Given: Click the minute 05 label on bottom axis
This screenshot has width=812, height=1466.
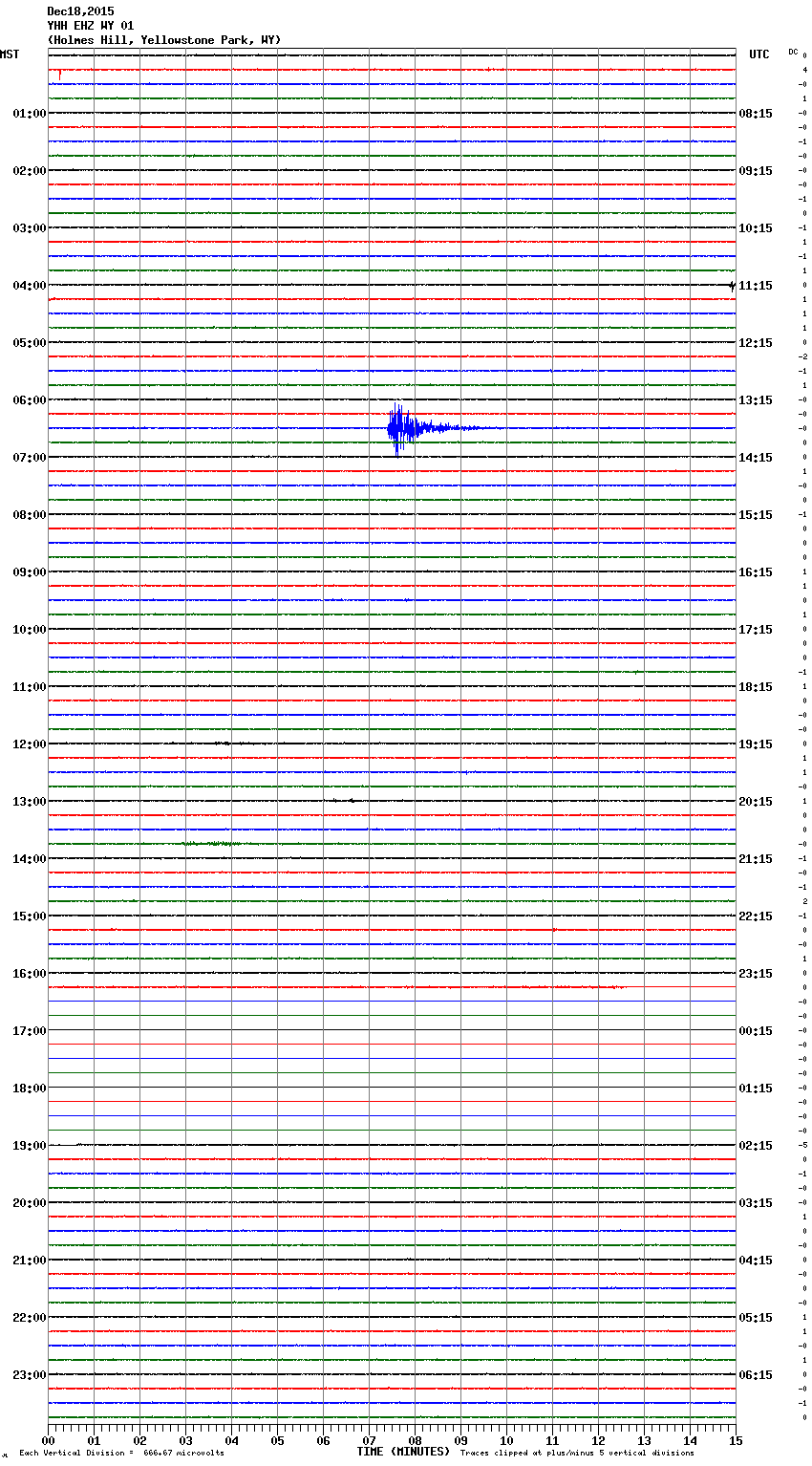Looking at the screenshot, I should coord(277,1440).
